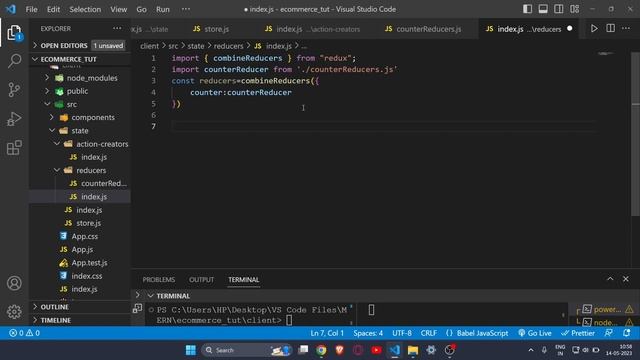
Task: Toggle Secondary Side Bar layout icon
Action: click(558, 9)
